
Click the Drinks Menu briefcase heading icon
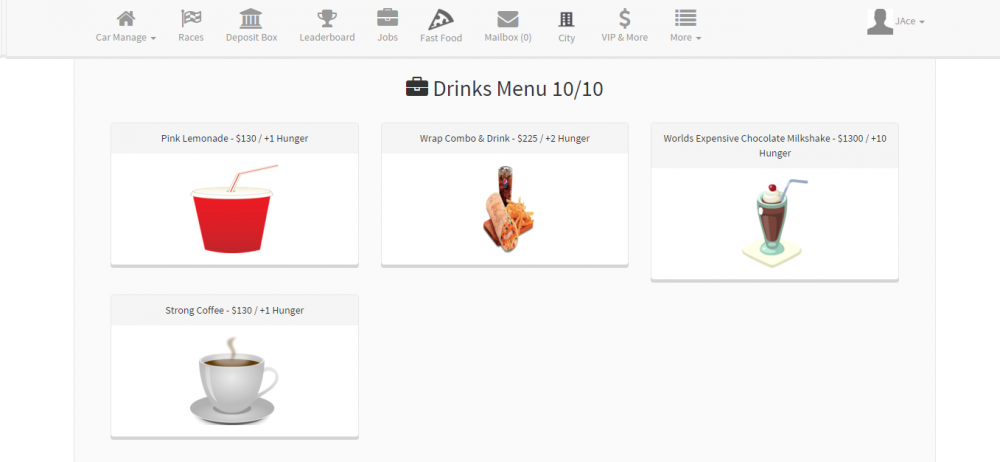point(416,88)
